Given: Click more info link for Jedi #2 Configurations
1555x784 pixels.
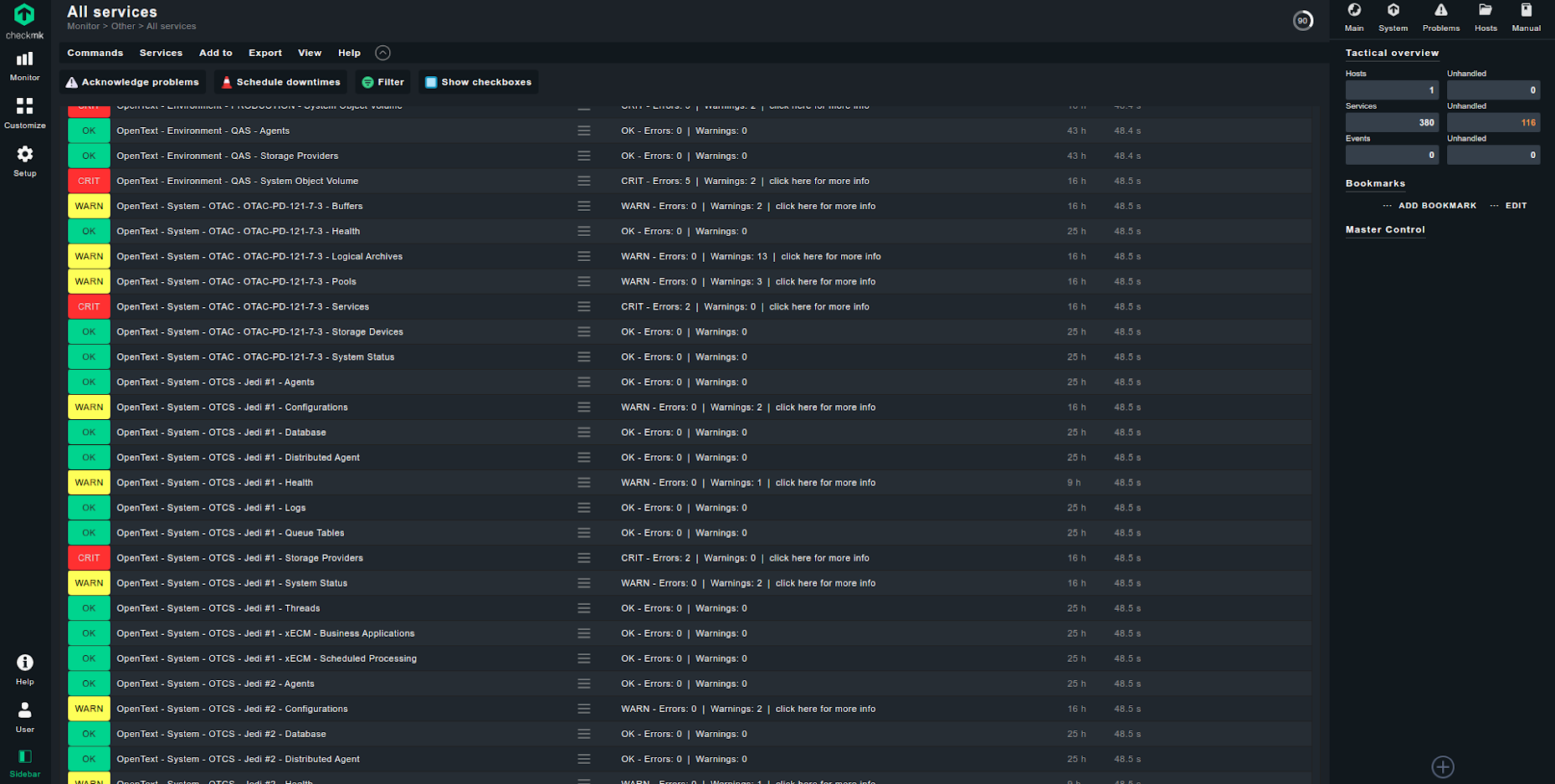Looking at the screenshot, I should click(825, 709).
